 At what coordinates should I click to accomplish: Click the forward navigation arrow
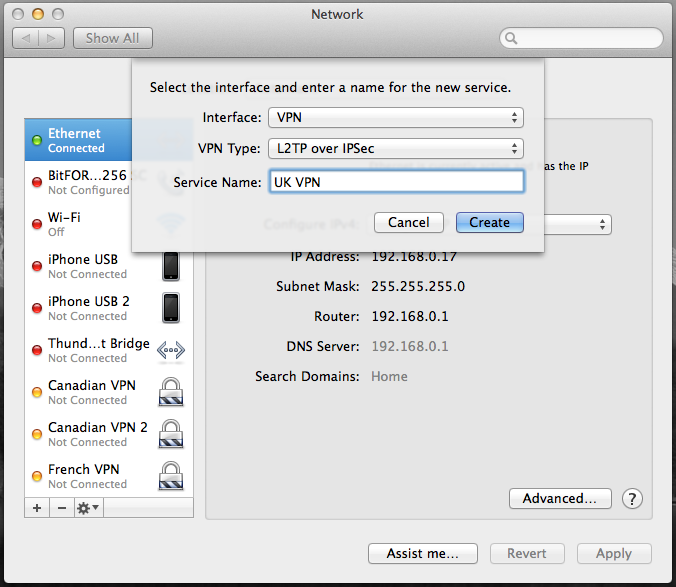(52, 38)
